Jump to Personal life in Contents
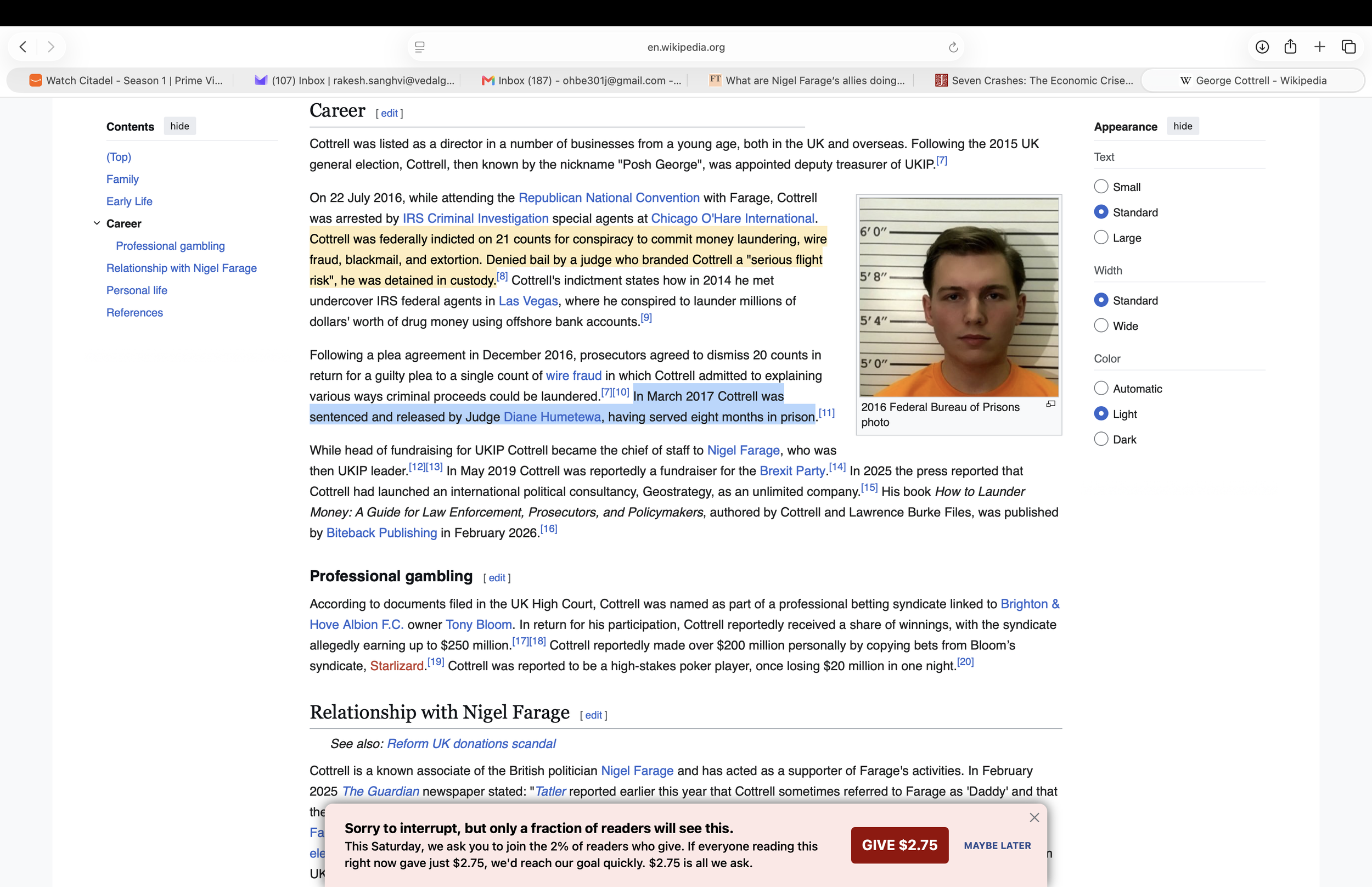 (137, 290)
